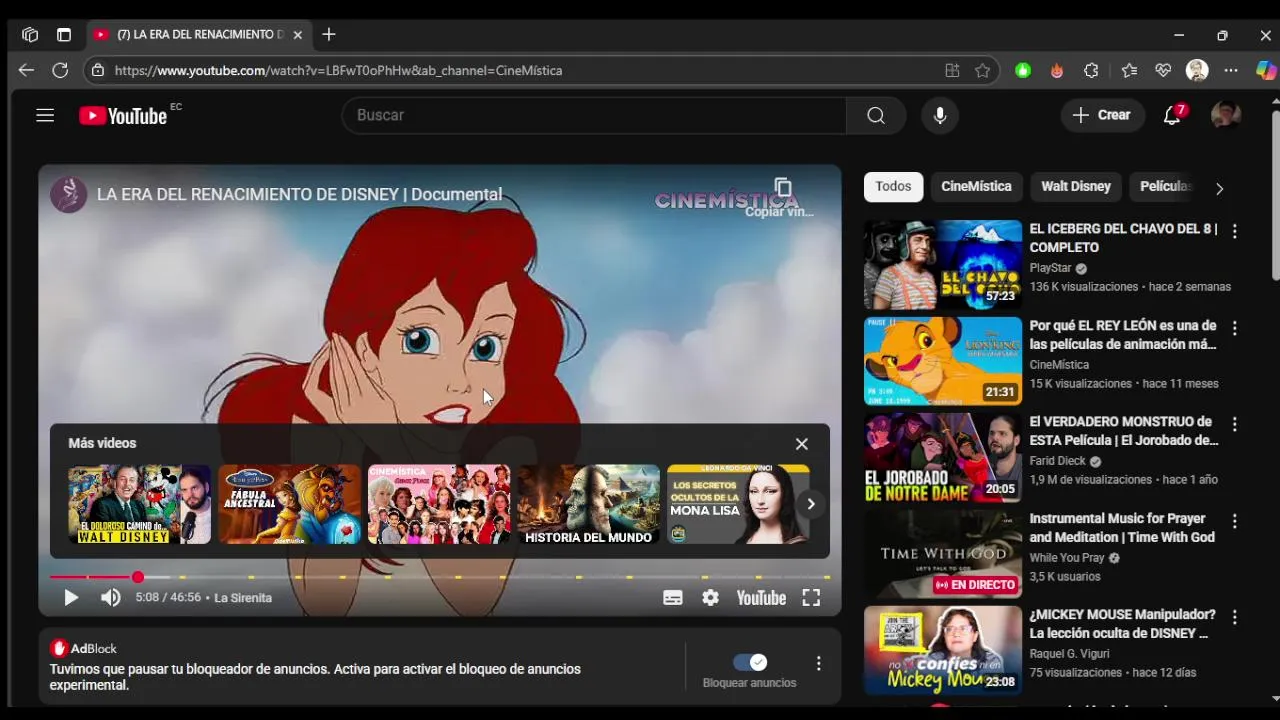Screen dimensions: 1280x720
Task: Go to YouTube home via logo
Action: pos(123,116)
